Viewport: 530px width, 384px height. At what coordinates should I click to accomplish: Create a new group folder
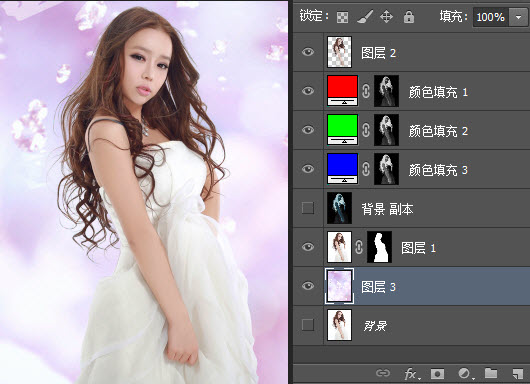pyautogui.click(x=491, y=373)
